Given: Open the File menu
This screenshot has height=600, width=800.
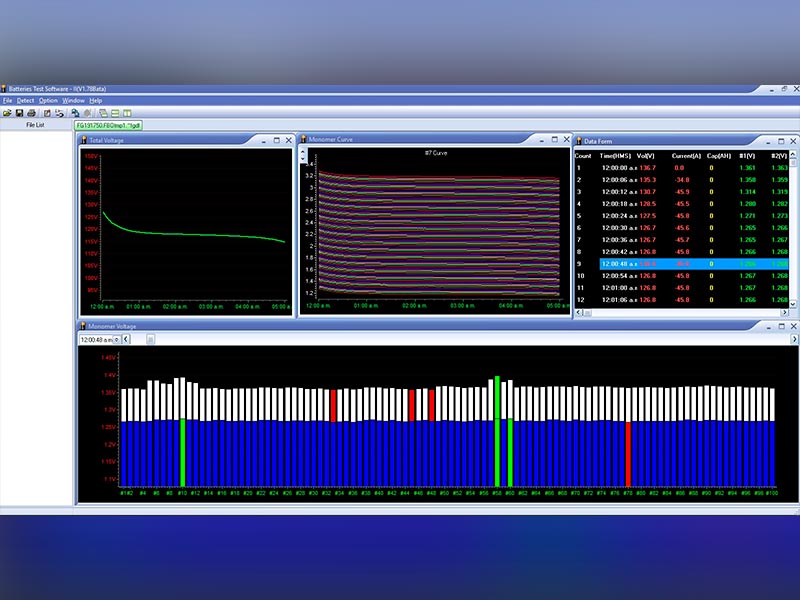Looking at the screenshot, I should coord(7,101).
